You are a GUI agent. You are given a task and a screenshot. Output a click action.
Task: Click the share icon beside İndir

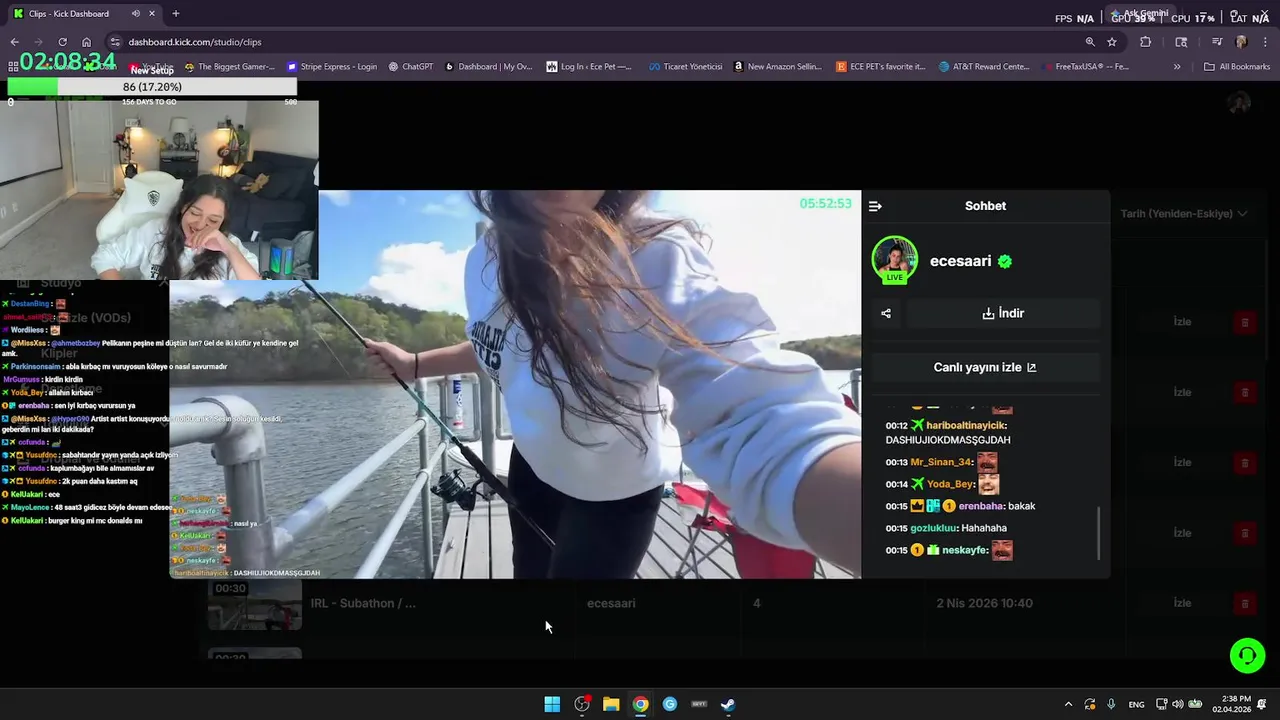point(886,313)
